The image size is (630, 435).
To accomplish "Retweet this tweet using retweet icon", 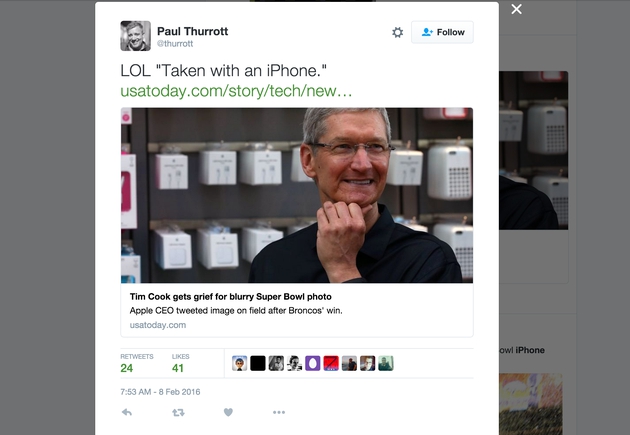I will click(178, 412).
